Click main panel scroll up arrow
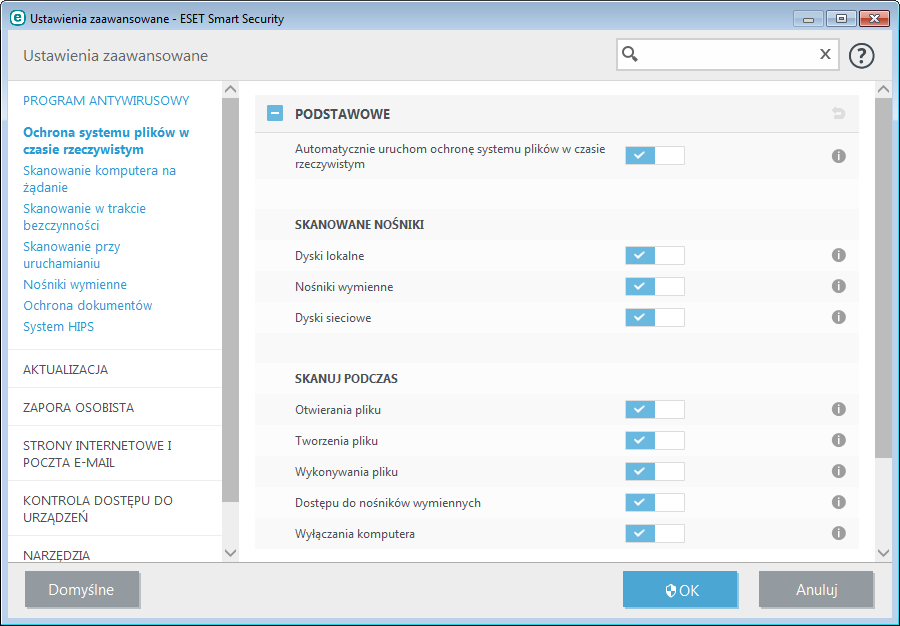900x626 pixels. (x=883, y=90)
